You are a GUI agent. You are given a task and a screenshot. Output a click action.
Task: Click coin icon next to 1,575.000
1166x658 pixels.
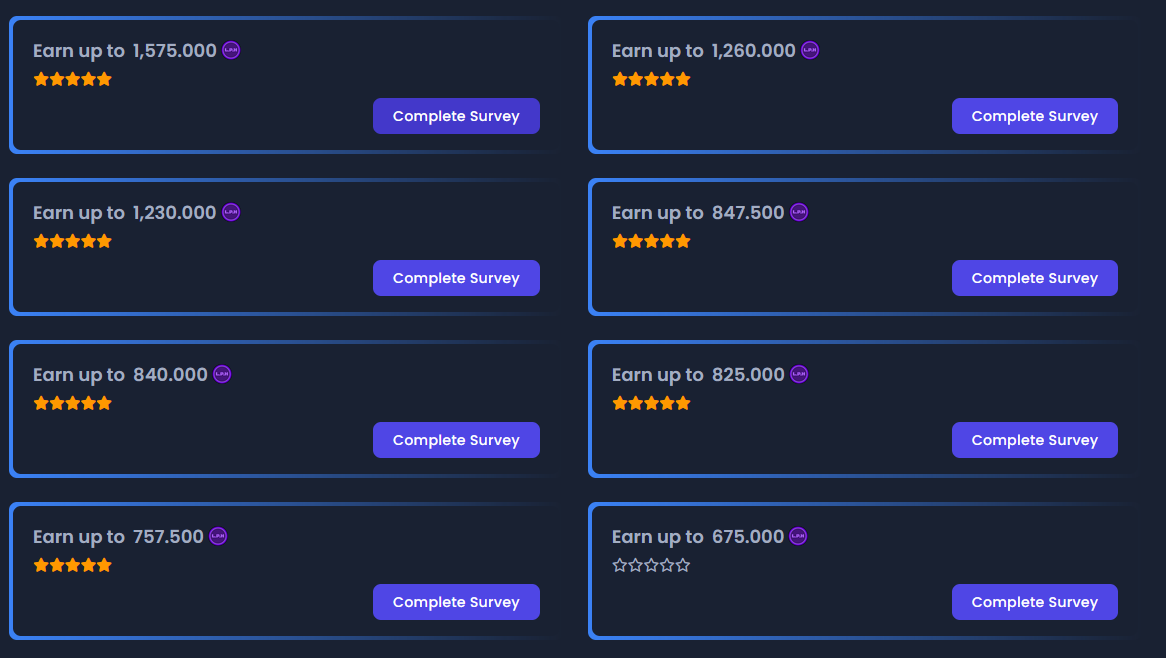click(231, 50)
